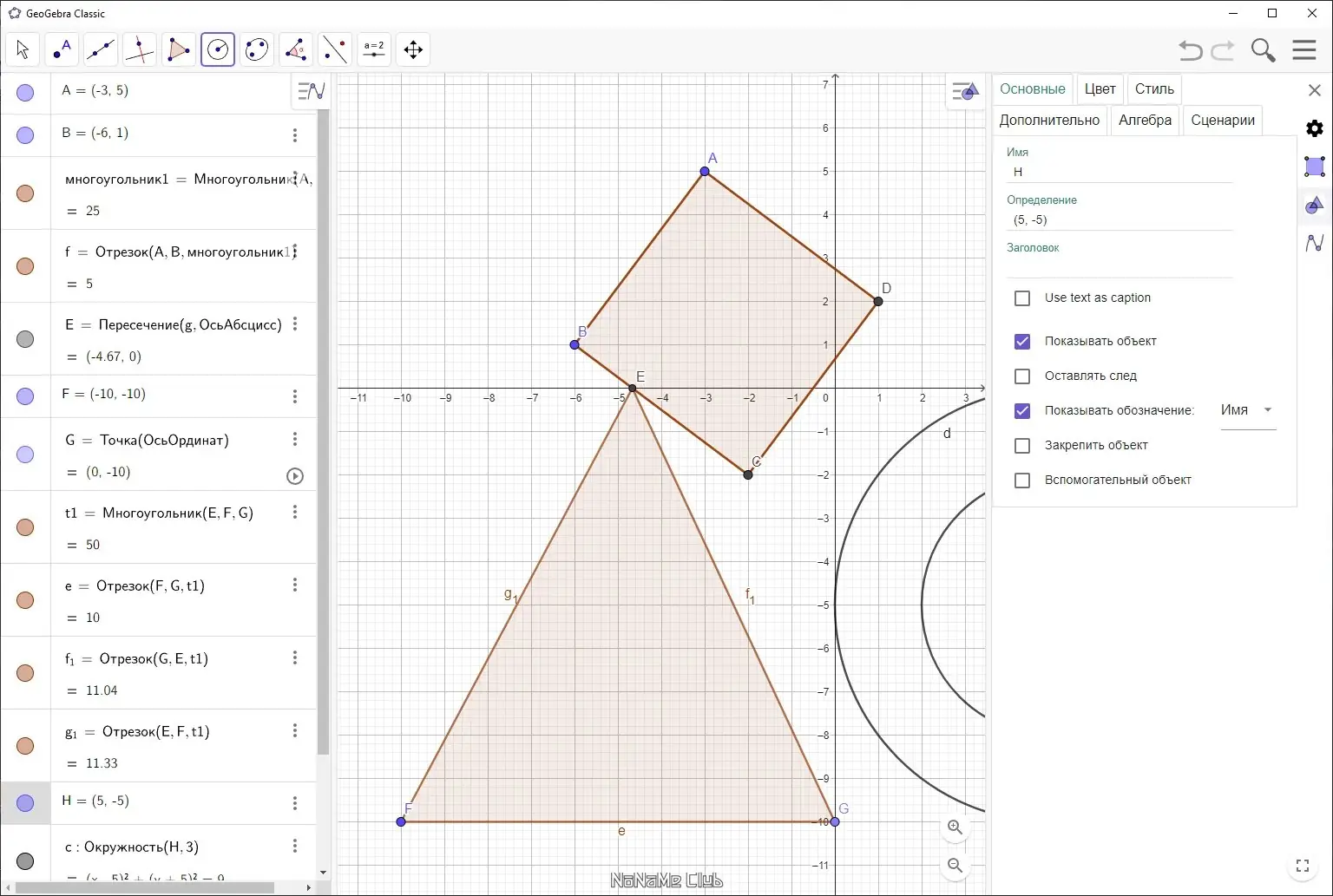Open more options for segment e
Viewport: 1333px width, 896px height.
[295, 585]
